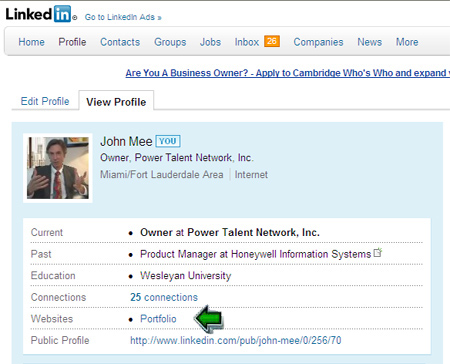This screenshot has height=364, width=450.
Task: Switch to the Edit Profile tab
Action: coord(45,101)
